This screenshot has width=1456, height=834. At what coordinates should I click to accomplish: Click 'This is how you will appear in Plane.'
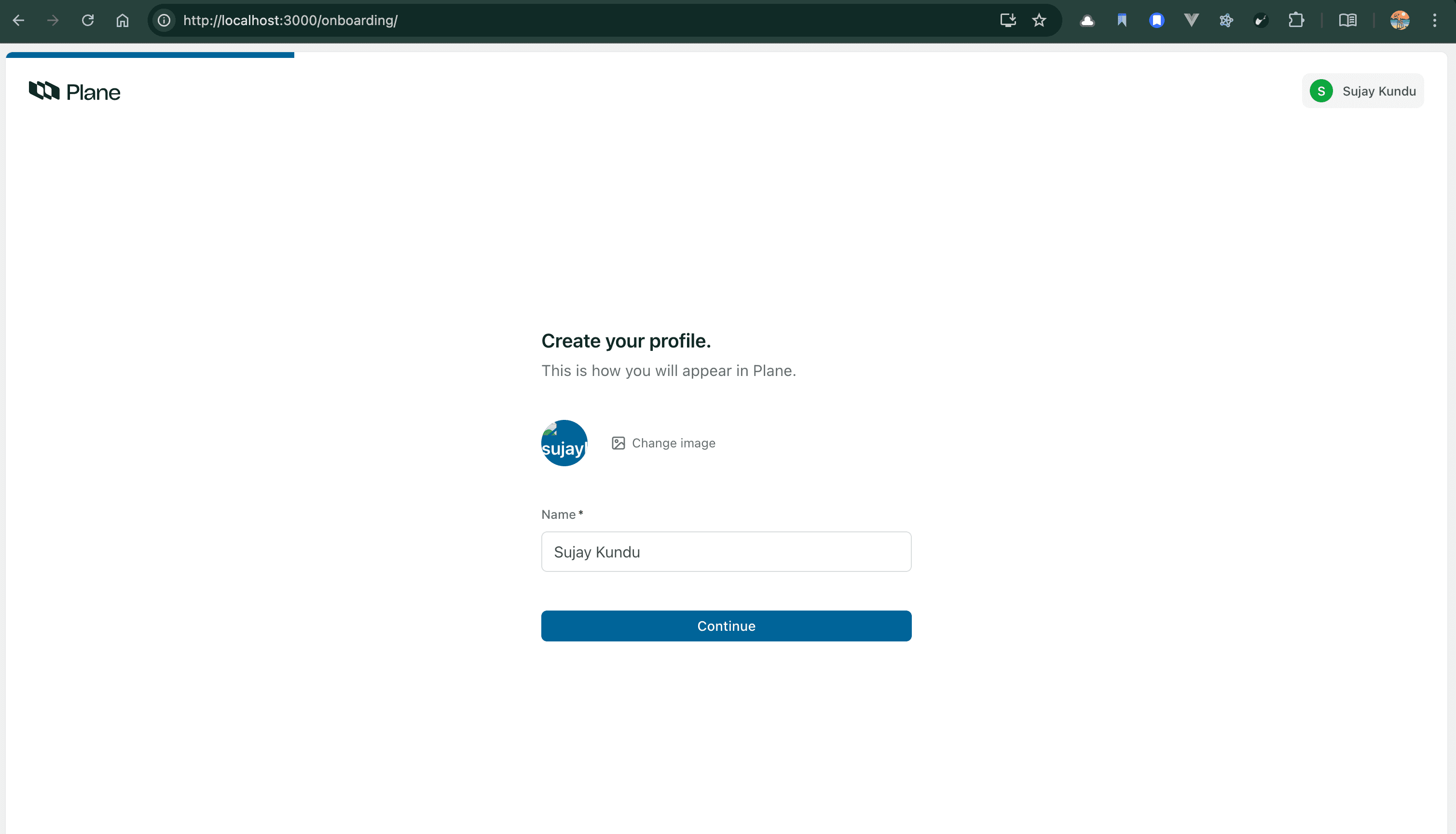(x=668, y=371)
